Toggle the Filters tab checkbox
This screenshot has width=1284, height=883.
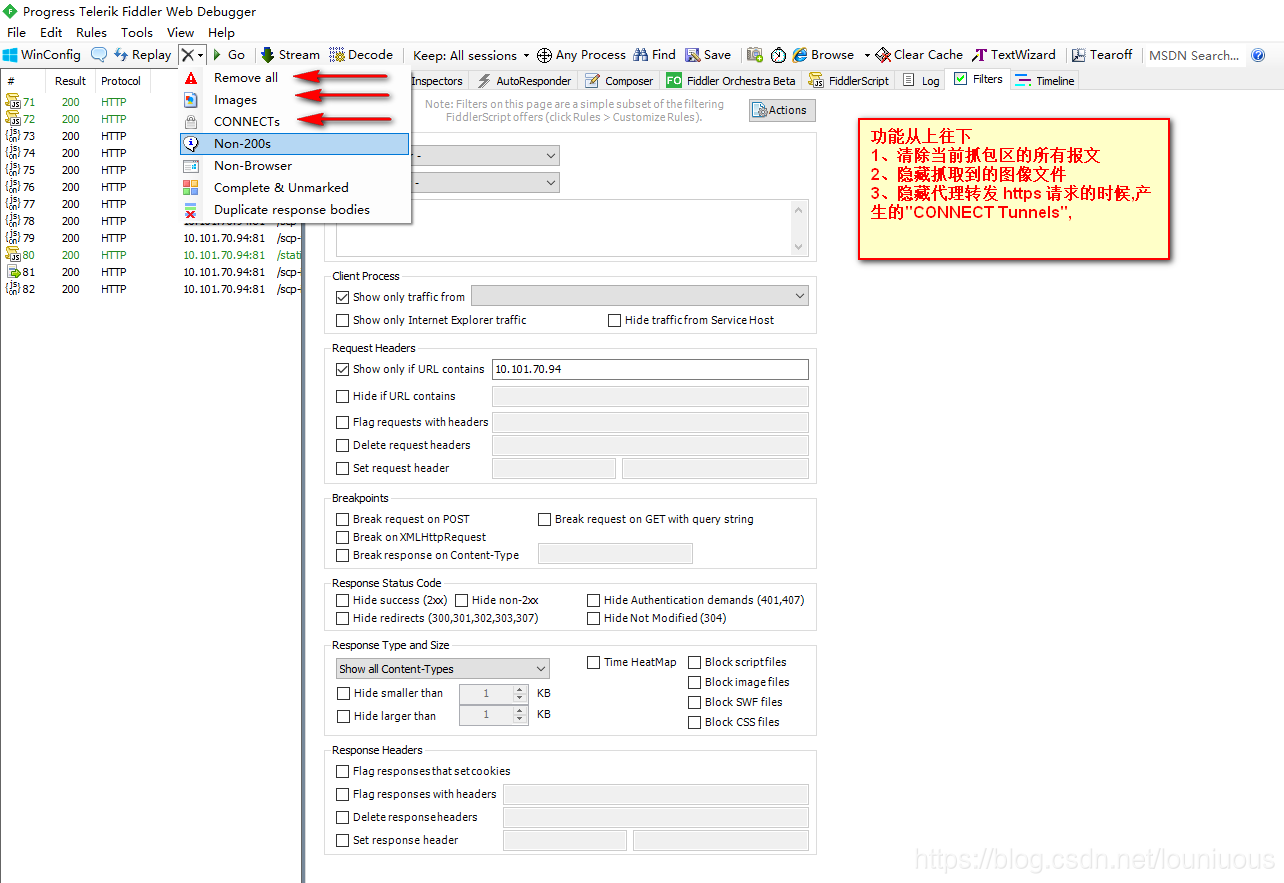tap(961, 79)
